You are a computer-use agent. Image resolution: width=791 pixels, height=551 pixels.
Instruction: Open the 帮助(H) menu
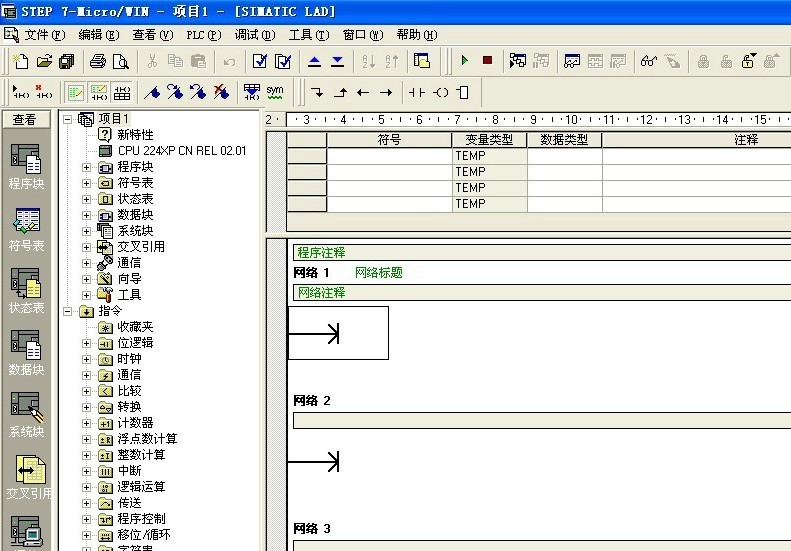point(417,35)
